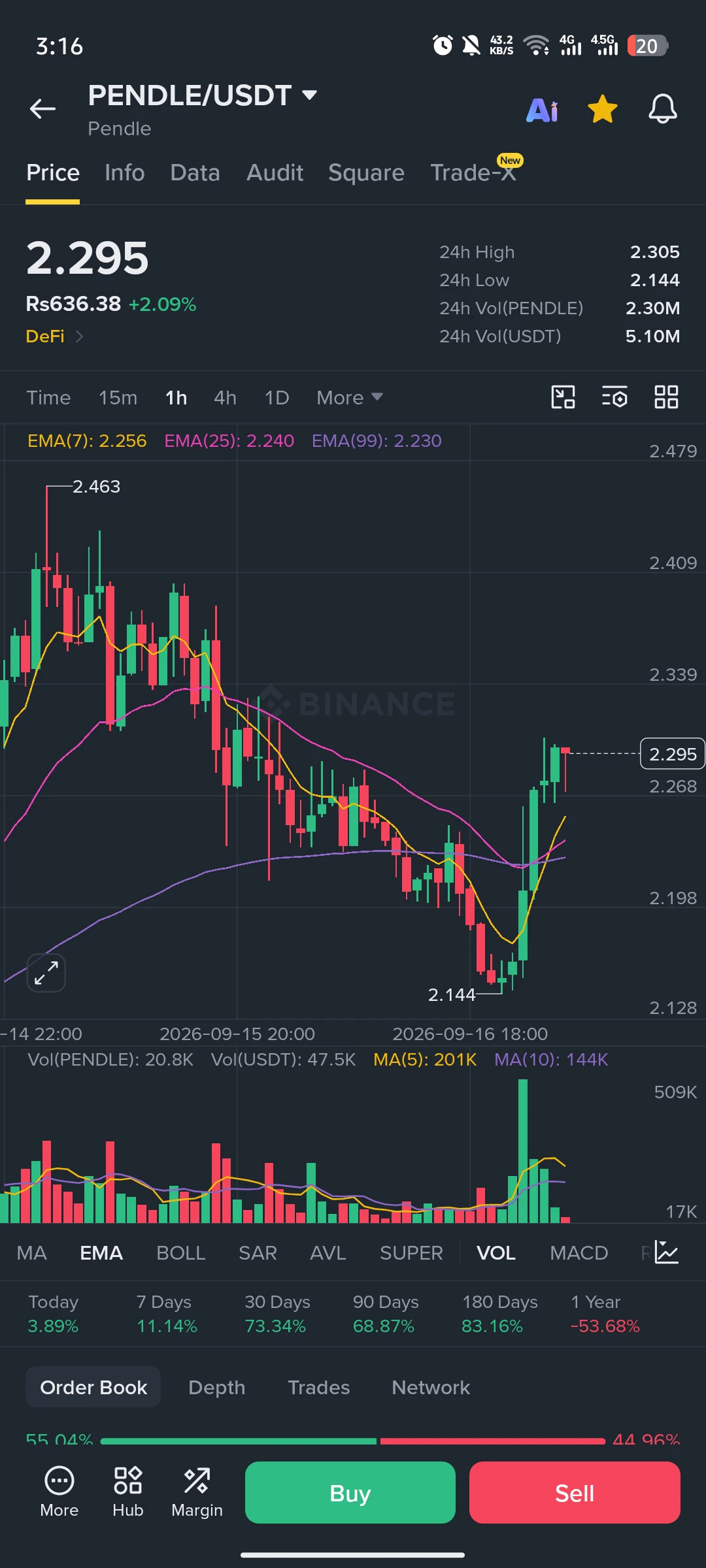Enable the SAR indicator

pyautogui.click(x=258, y=1253)
